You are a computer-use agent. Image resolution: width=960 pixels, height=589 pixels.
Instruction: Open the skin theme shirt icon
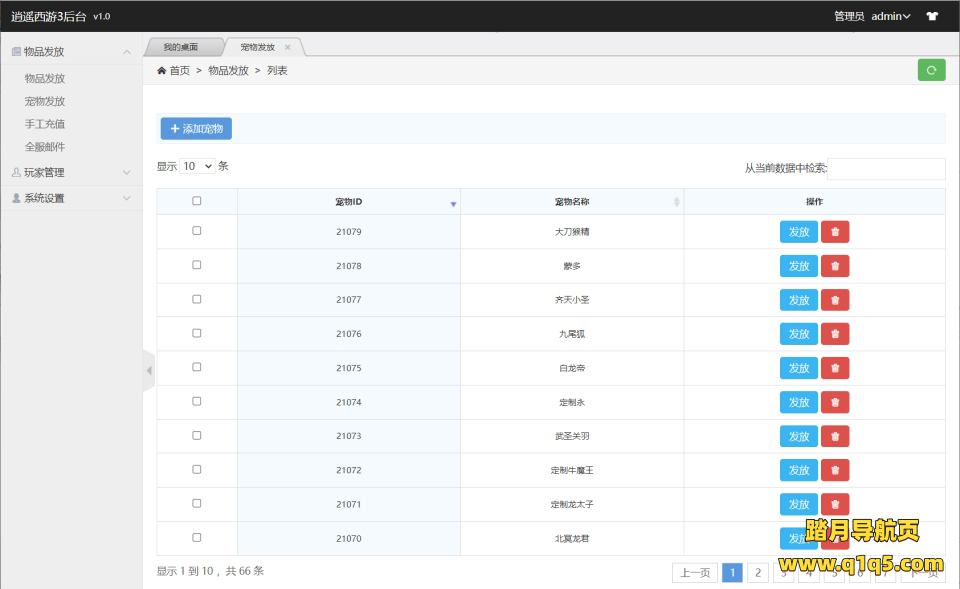[x=932, y=16]
